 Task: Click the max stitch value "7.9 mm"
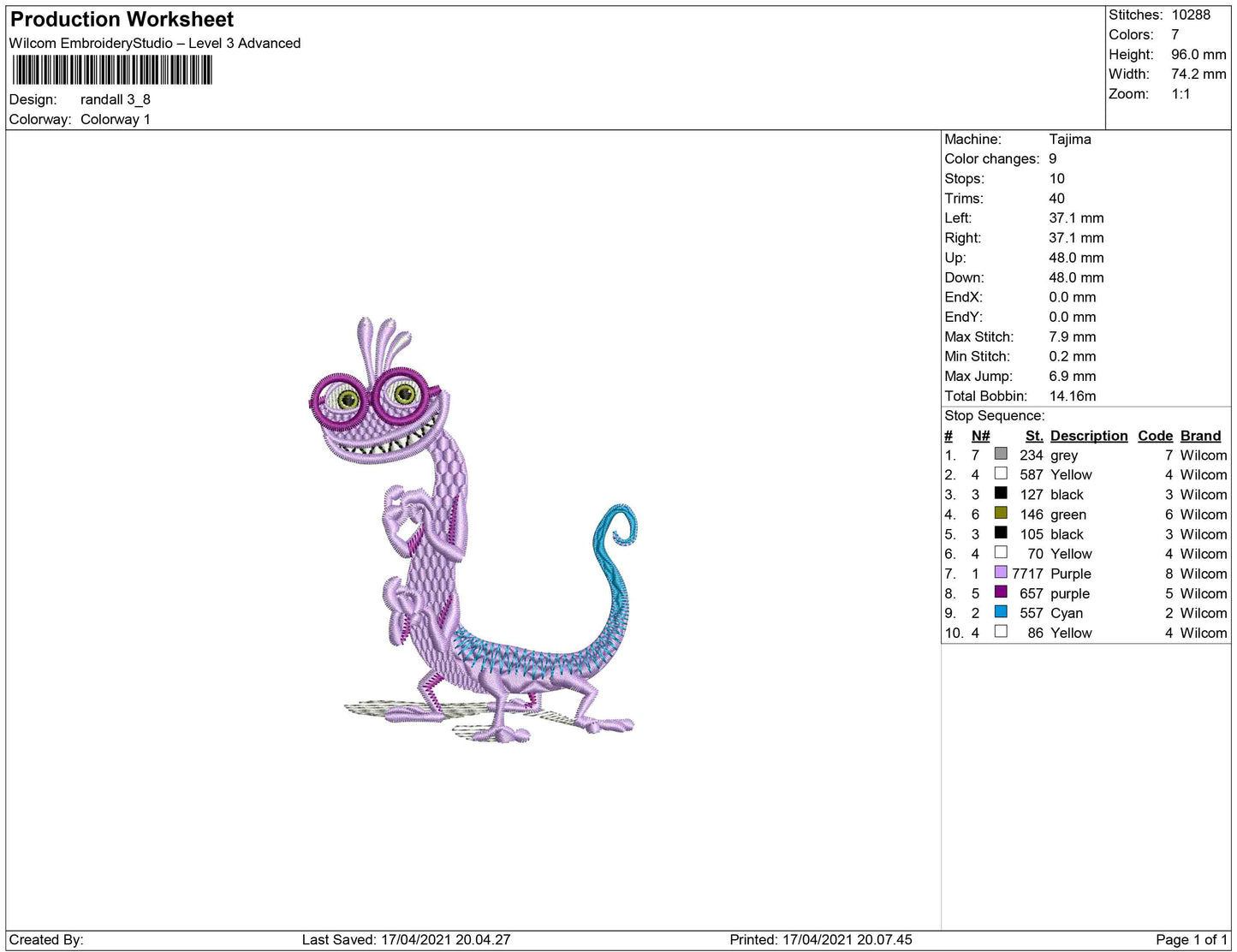pos(1072,336)
